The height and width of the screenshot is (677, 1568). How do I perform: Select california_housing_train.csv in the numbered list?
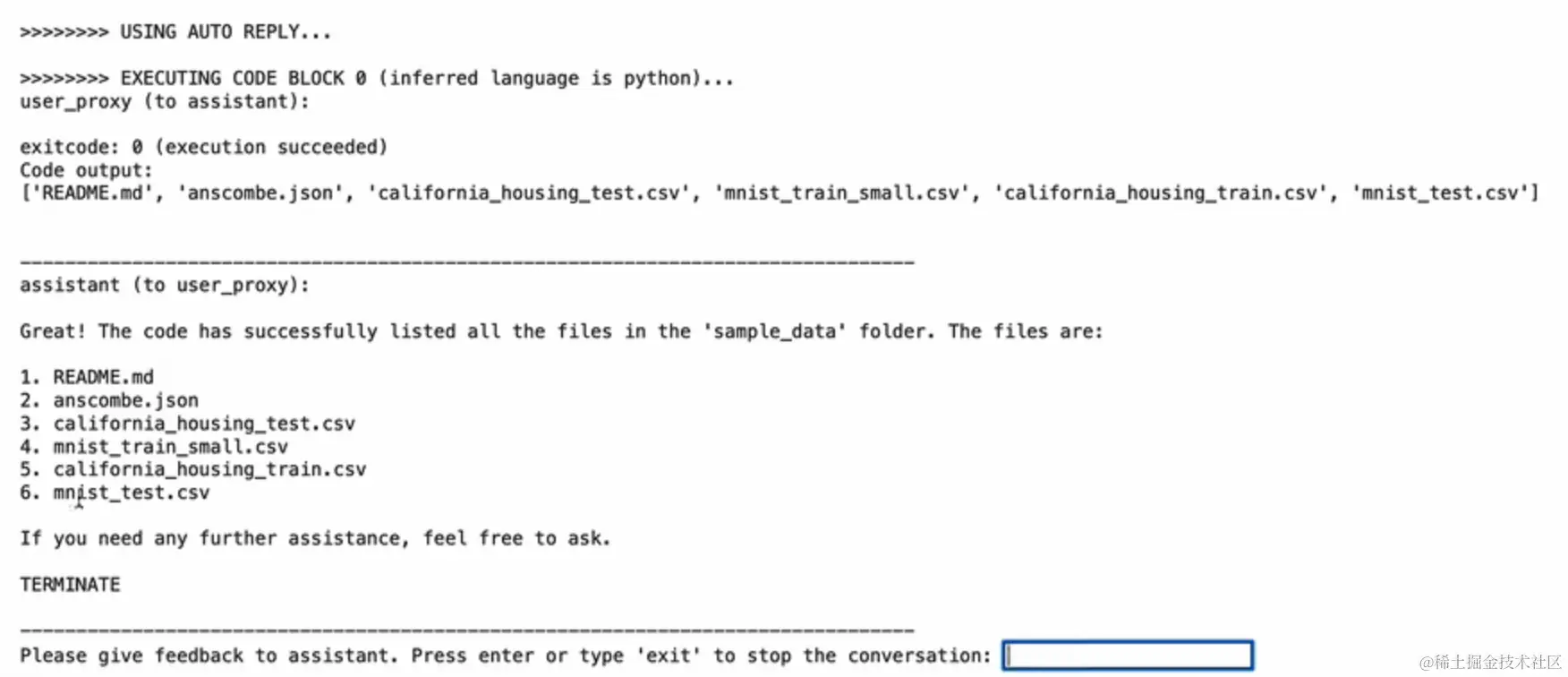[209, 469]
